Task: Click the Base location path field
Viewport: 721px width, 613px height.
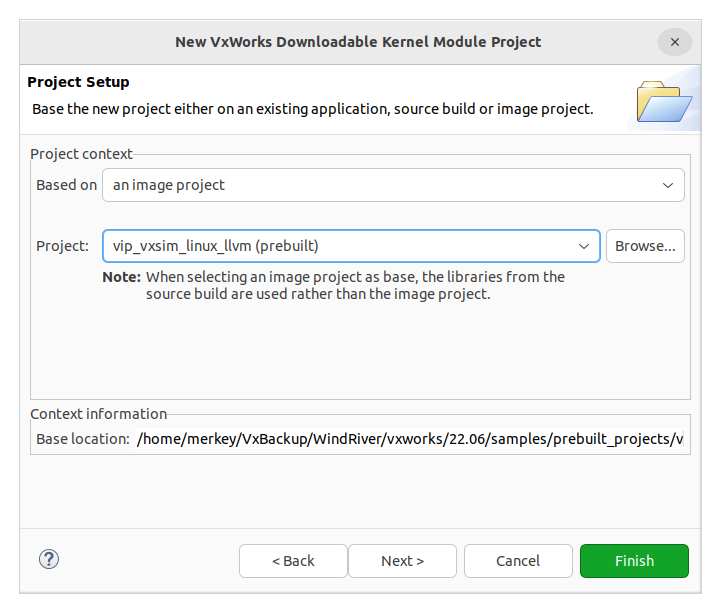Action: 410,439
